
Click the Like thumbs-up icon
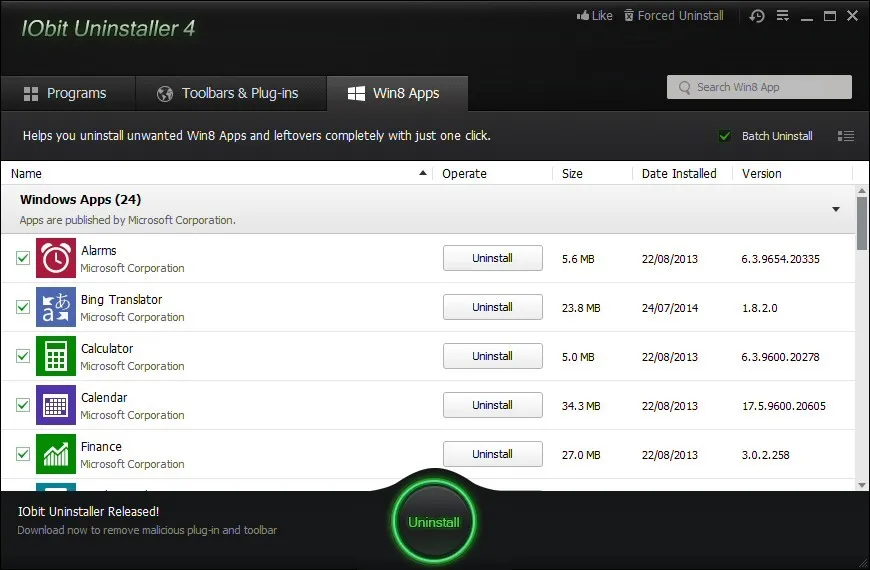pos(584,16)
